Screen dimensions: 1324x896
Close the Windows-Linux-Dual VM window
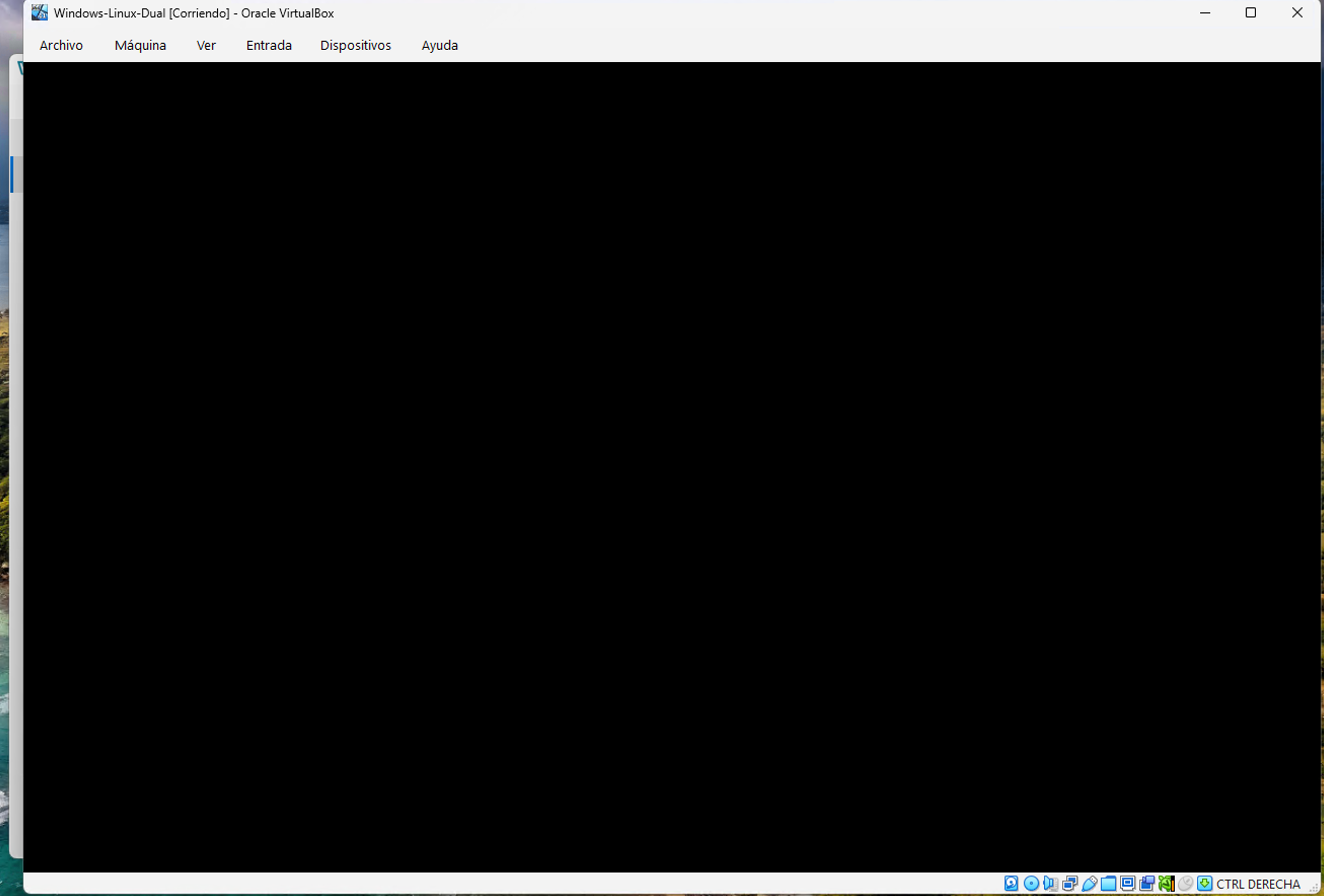pos(1297,13)
